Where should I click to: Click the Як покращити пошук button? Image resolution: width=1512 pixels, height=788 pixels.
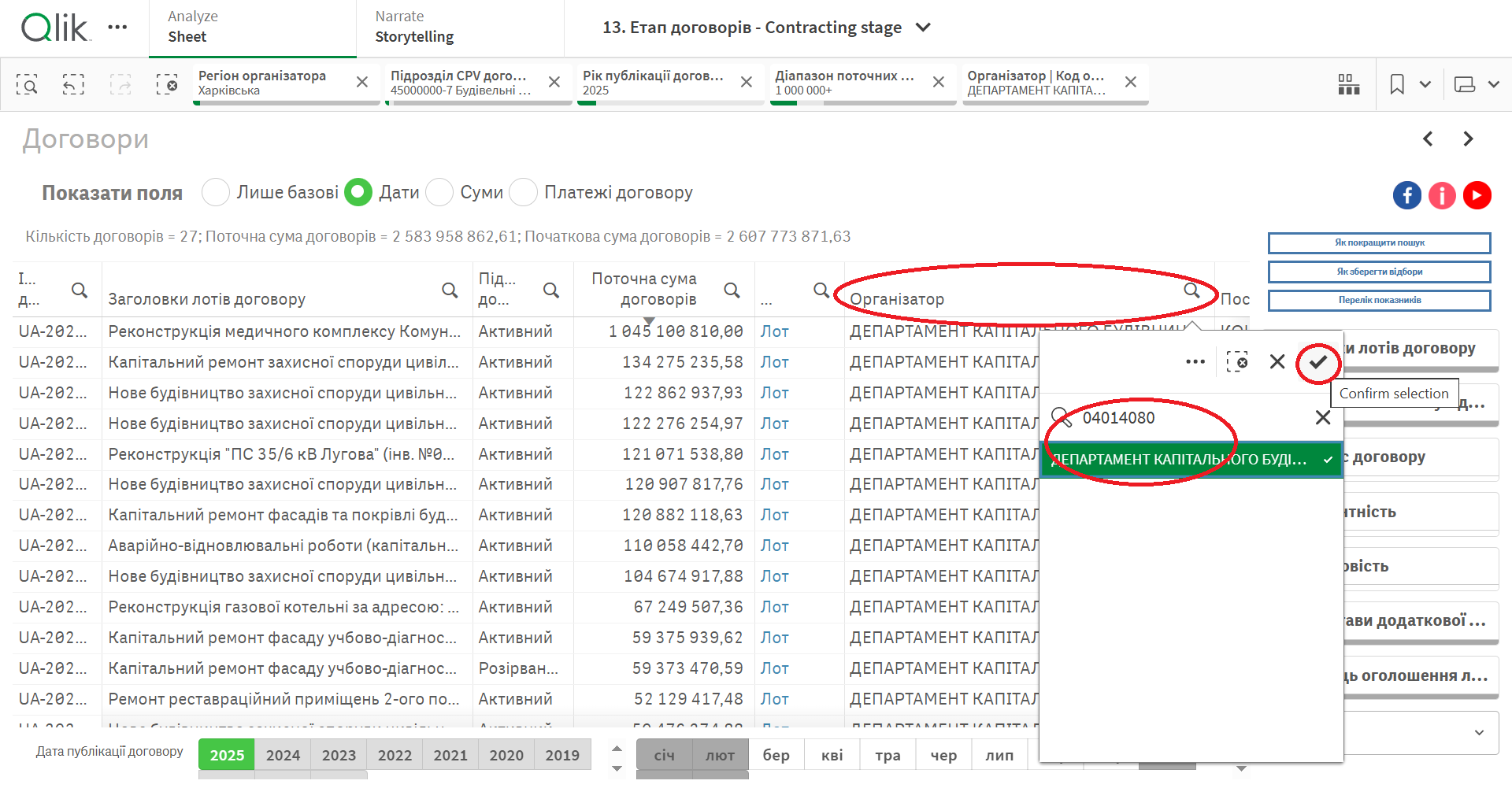click(1379, 242)
